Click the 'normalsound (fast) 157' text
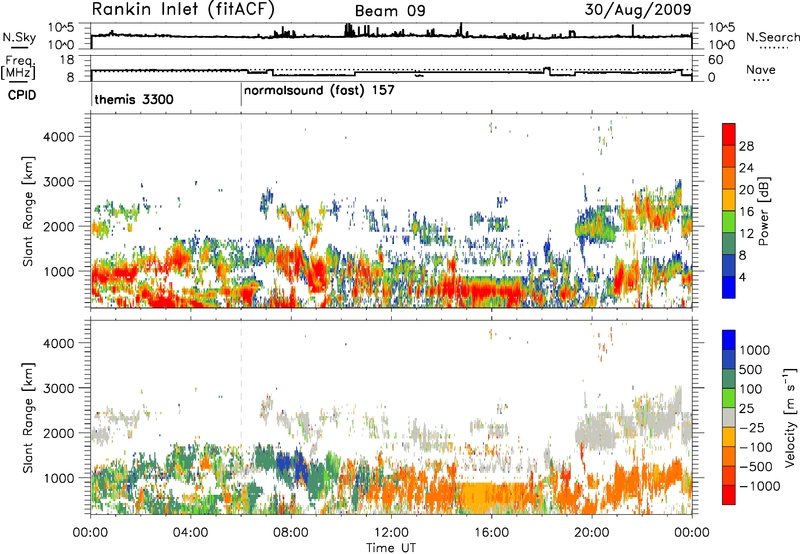Screen dimensions: 800x554 319,91
